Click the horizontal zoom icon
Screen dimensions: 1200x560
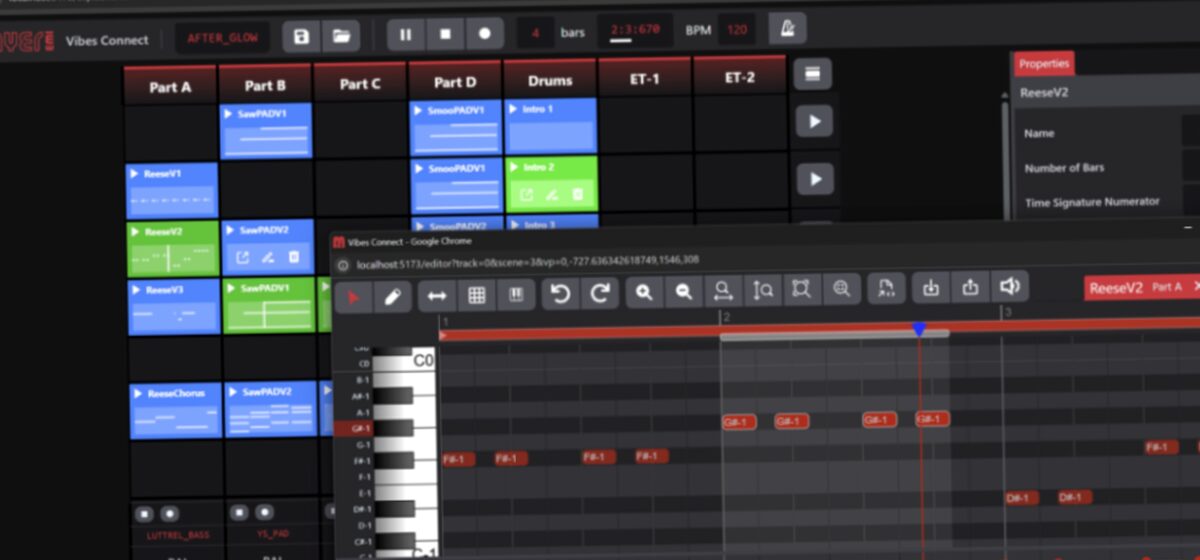(722, 291)
